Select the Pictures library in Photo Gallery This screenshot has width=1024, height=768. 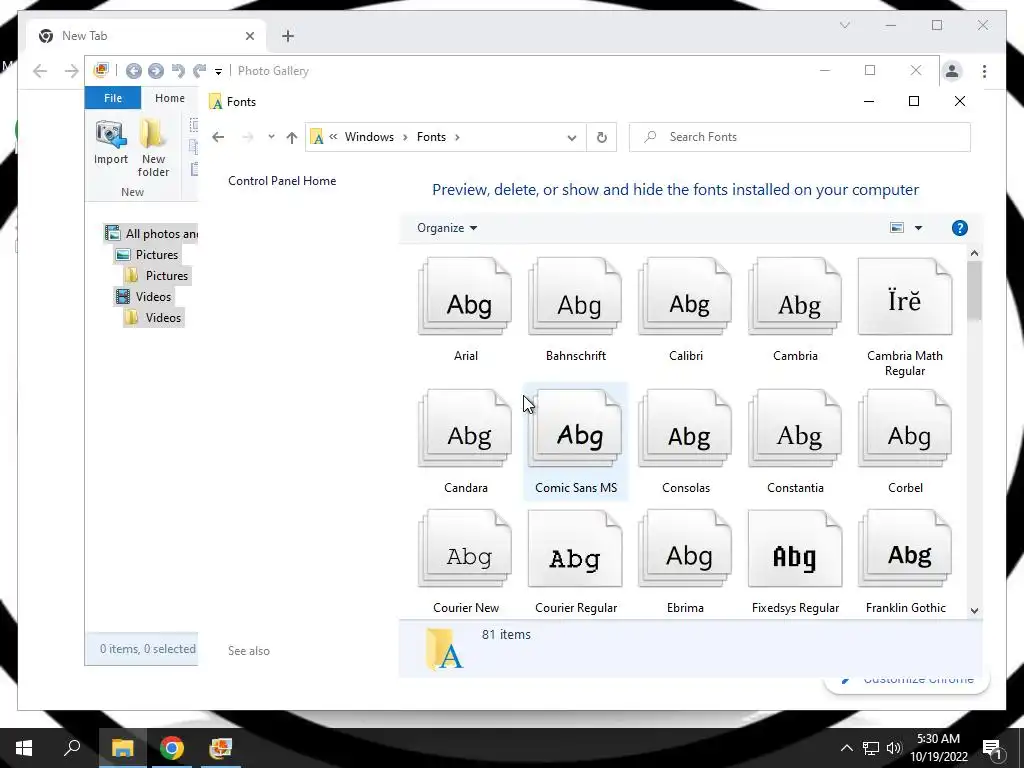coord(148,255)
